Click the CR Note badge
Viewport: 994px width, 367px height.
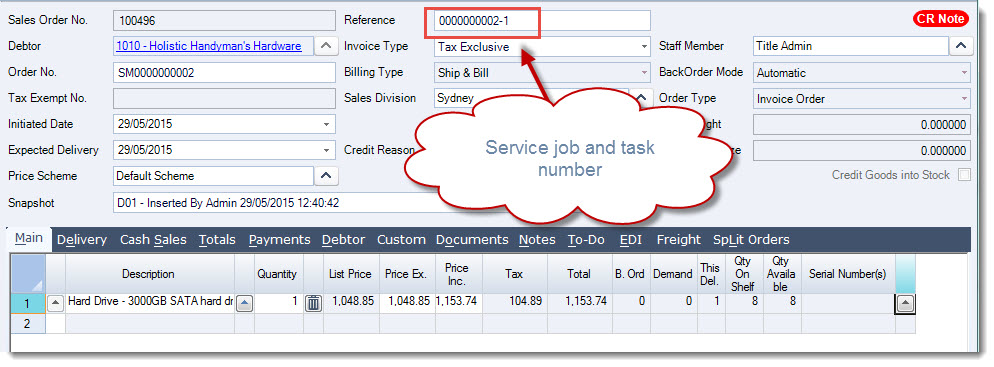941,19
